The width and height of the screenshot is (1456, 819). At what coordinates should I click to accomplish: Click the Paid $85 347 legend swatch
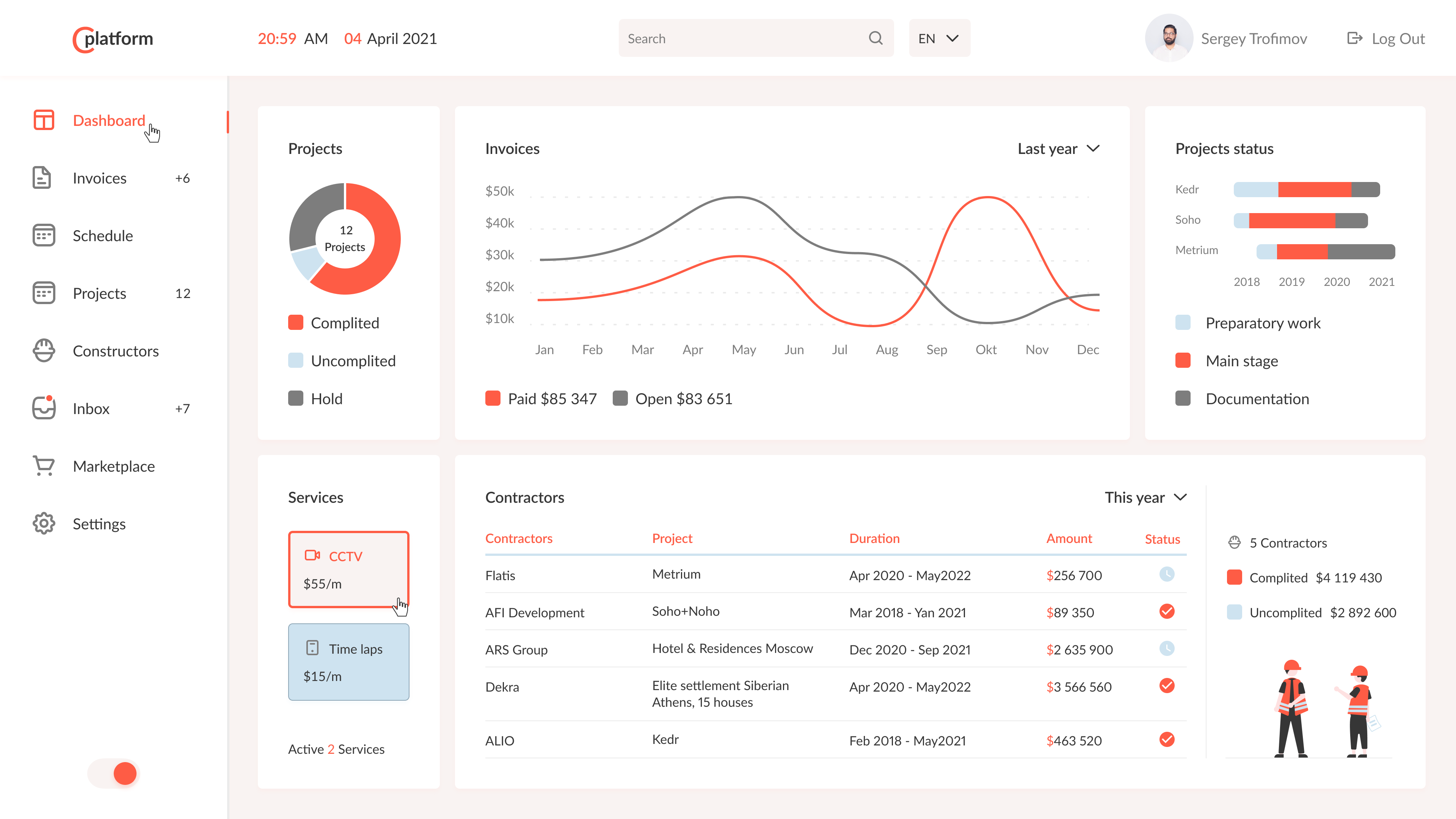tap(492, 399)
